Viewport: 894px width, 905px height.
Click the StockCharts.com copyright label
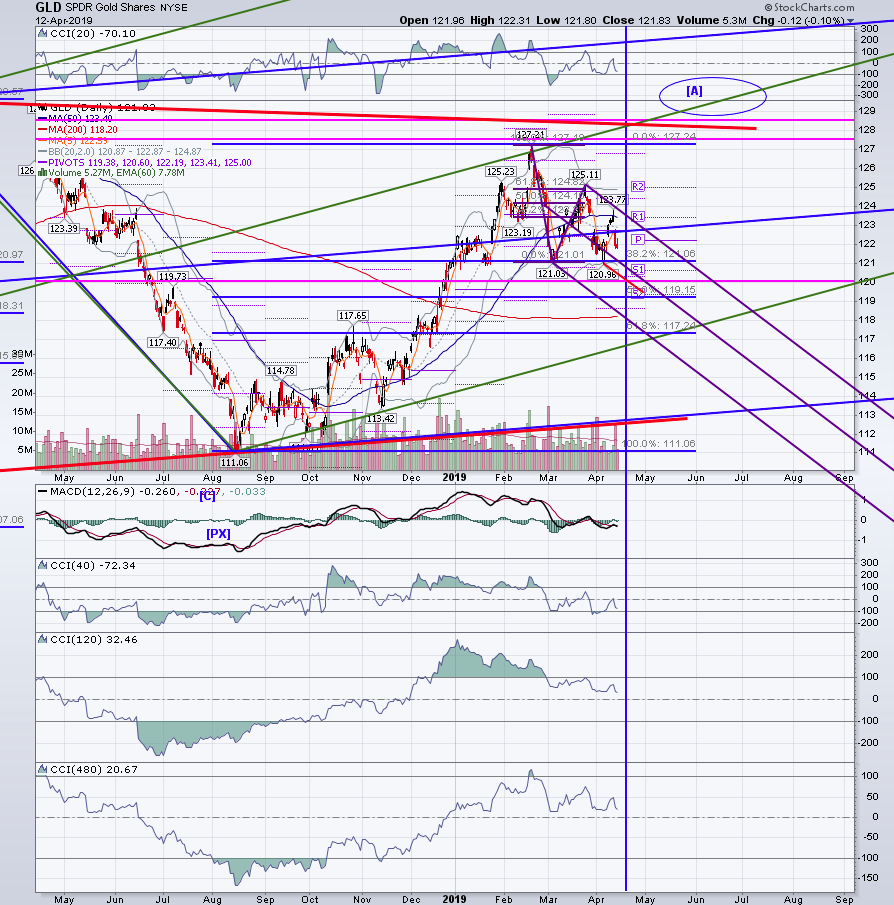point(810,8)
